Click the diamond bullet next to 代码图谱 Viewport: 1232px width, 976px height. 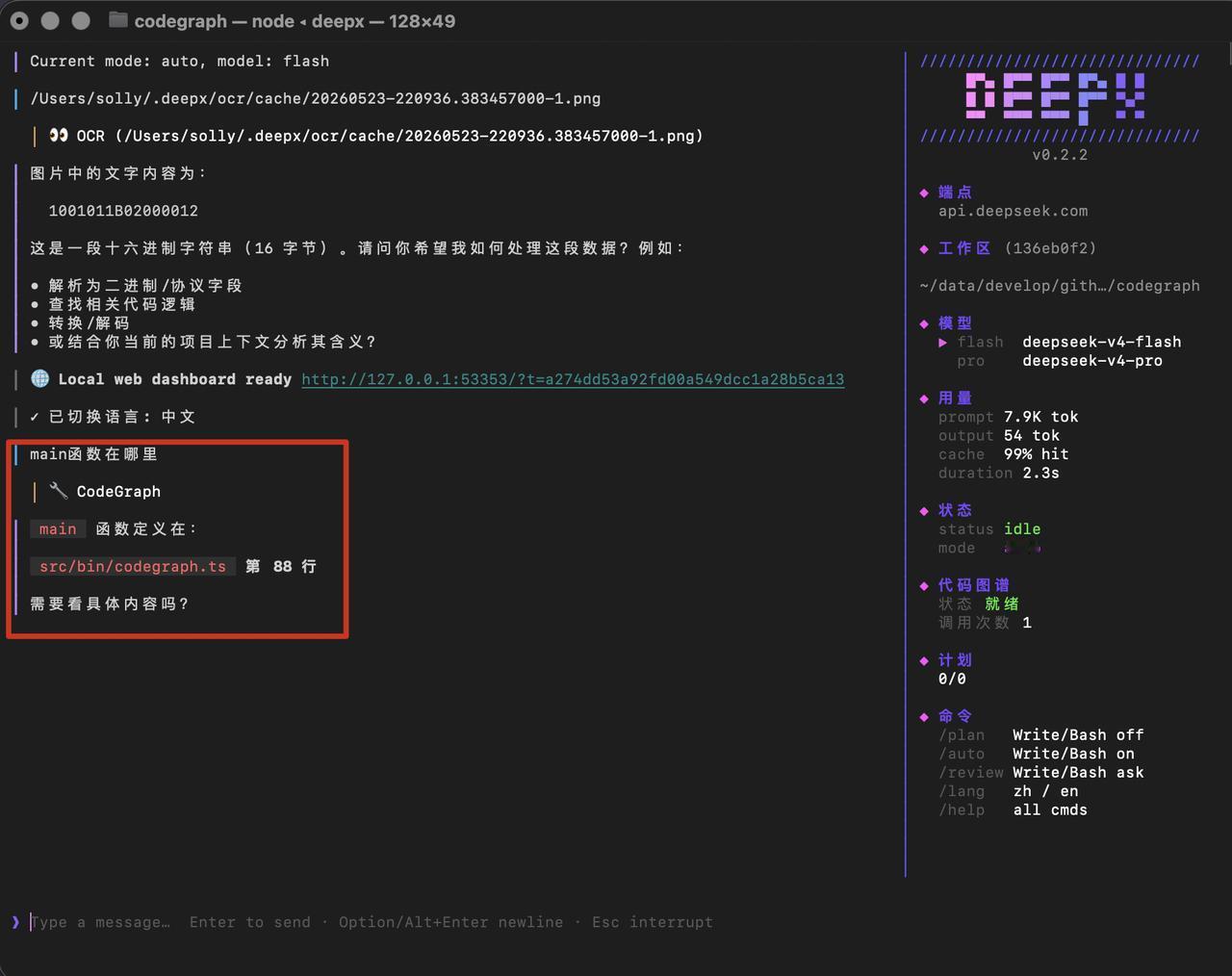(924, 585)
